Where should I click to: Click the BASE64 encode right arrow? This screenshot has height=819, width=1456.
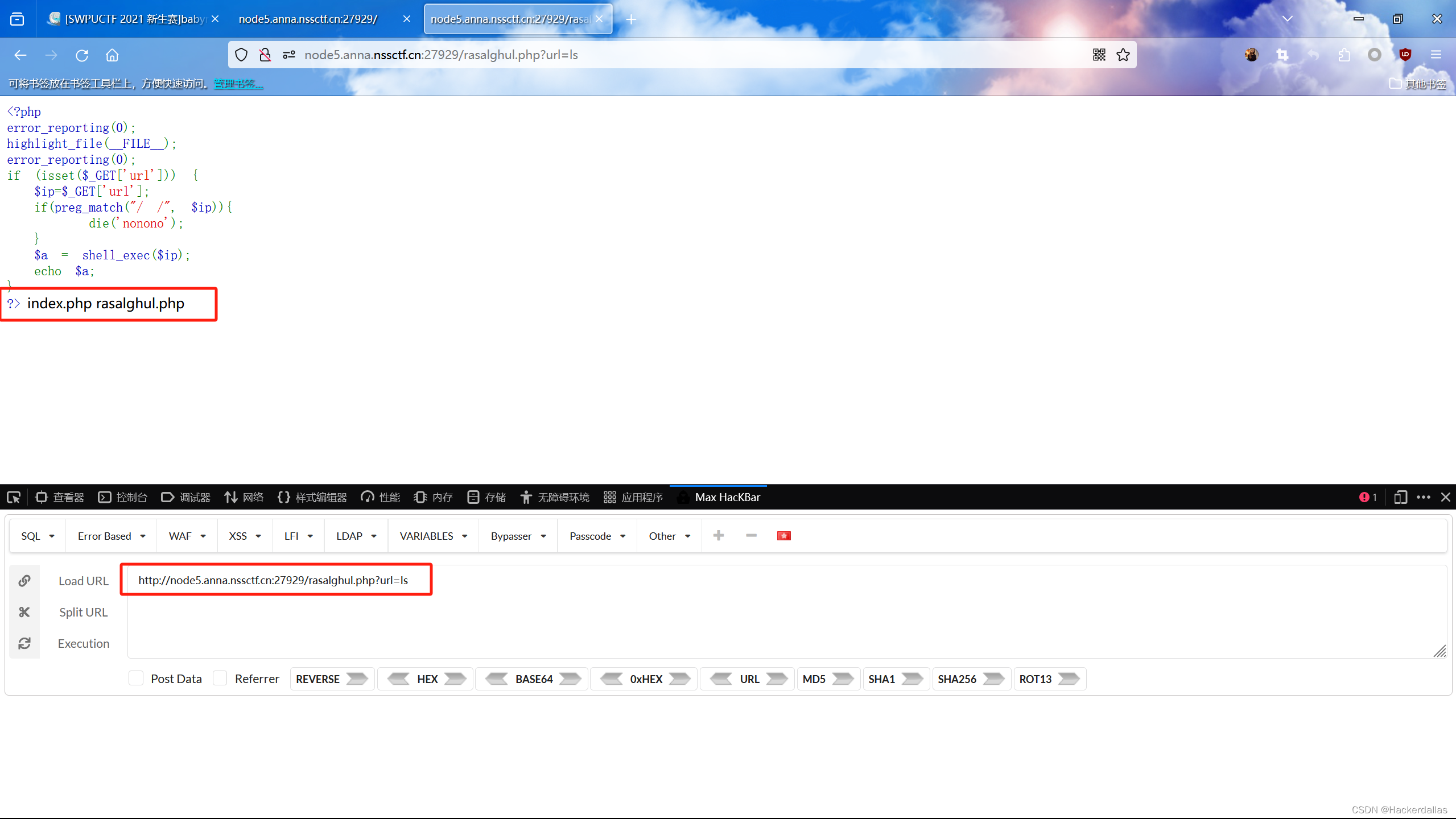pos(570,679)
